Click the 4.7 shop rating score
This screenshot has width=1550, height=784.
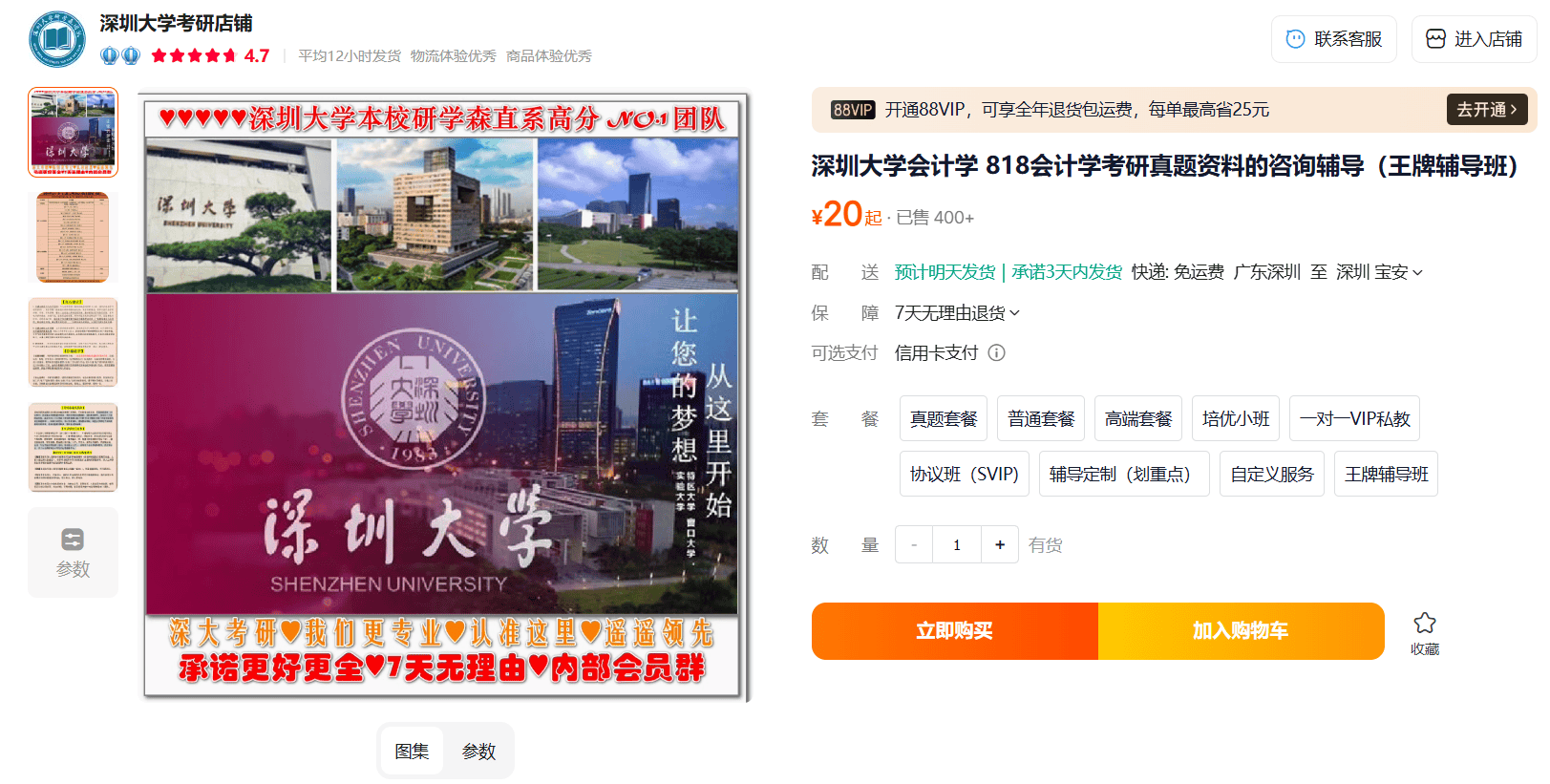tap(257, 55)
